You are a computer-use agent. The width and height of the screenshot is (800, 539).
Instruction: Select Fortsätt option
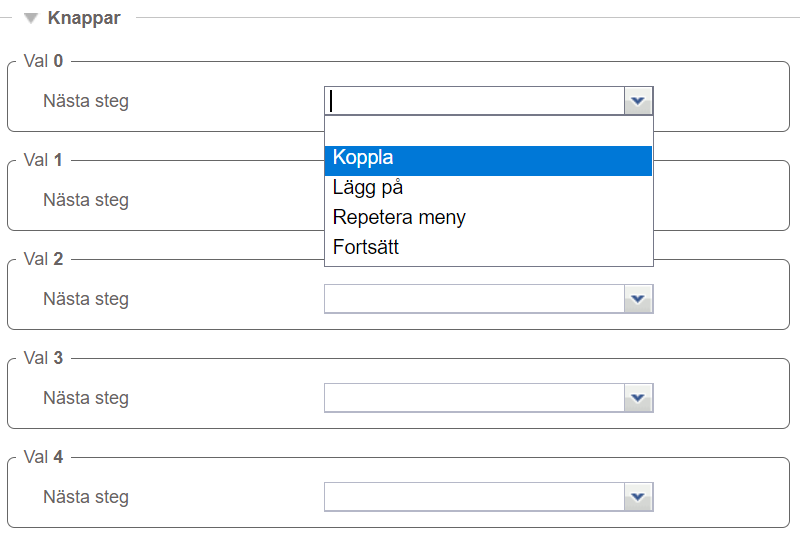pyautogui.click(x=488, y=247)
